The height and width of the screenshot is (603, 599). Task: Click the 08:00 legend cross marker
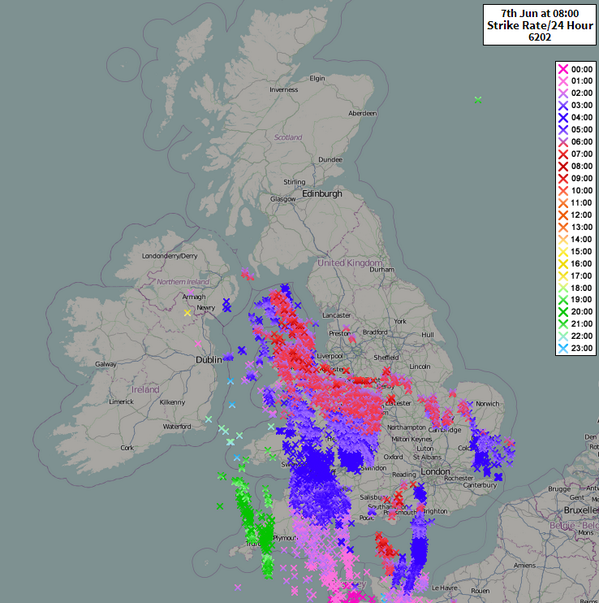563,166
